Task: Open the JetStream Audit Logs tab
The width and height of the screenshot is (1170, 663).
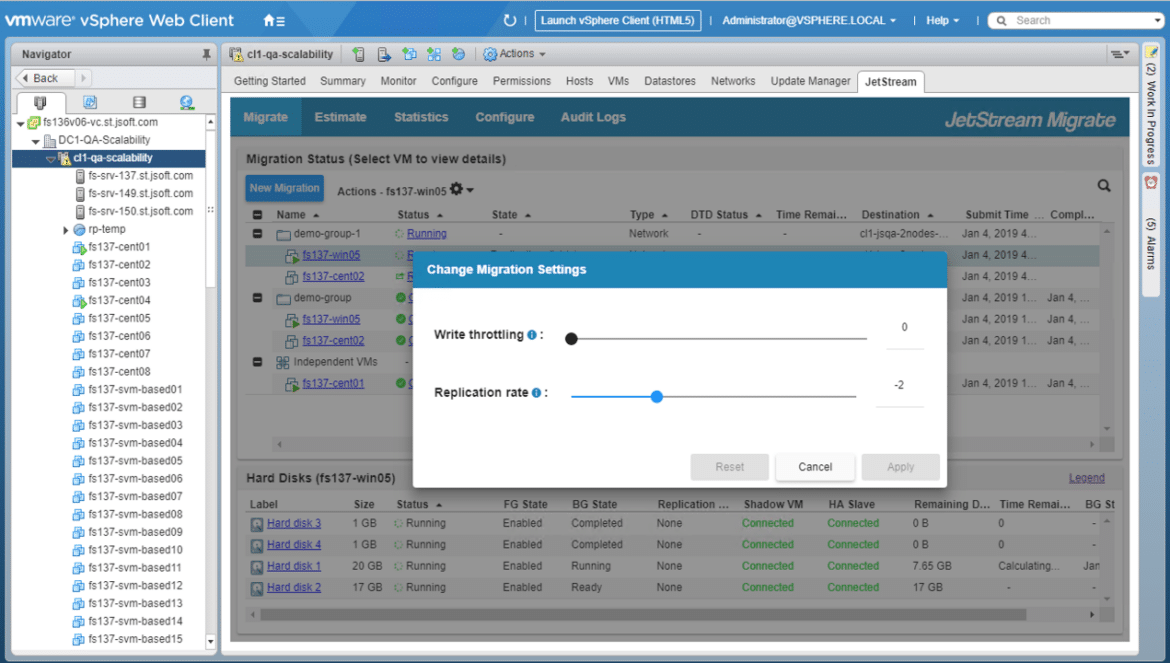Action: coord(593,117)
